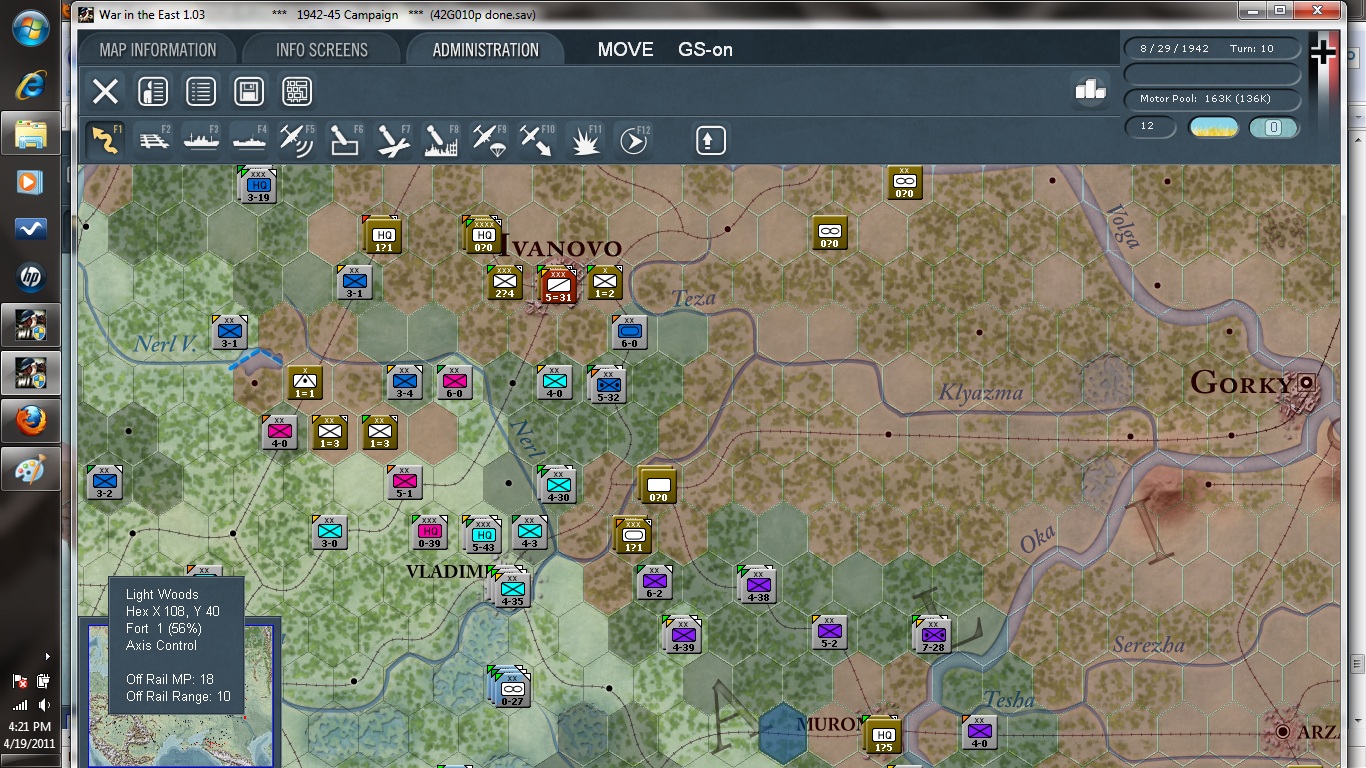Switch to the Info Screens tab

click(x=322, y=50)
